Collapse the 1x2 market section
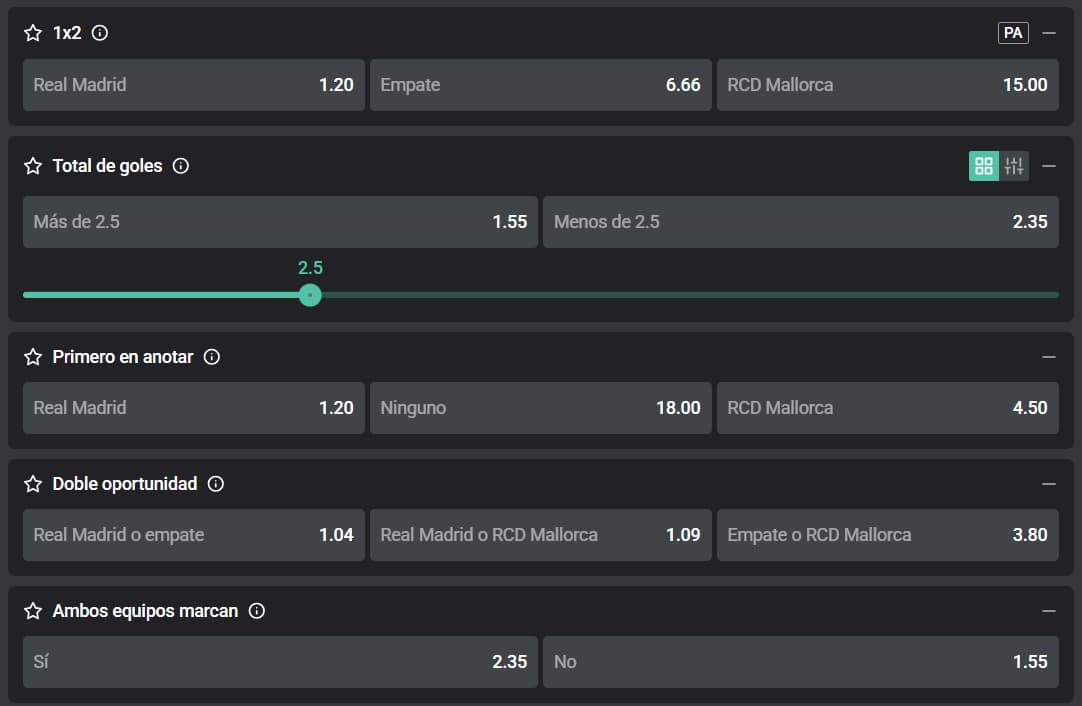Image resolution: width=1082 pixels, height=706 pixels. click(1049, 33)
